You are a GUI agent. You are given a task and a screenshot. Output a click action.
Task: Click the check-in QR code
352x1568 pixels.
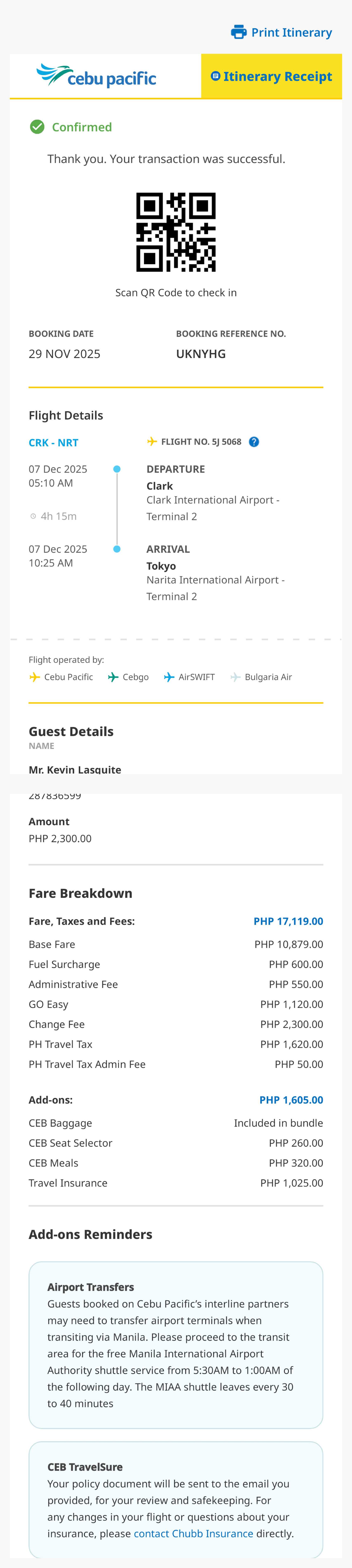pyautogui.click(x=176, y=232)
